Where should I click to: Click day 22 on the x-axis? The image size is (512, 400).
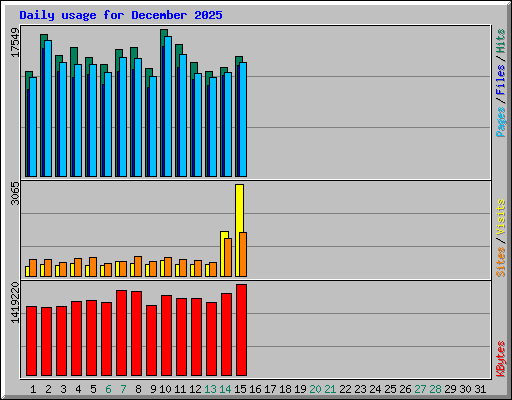[345, 389]
